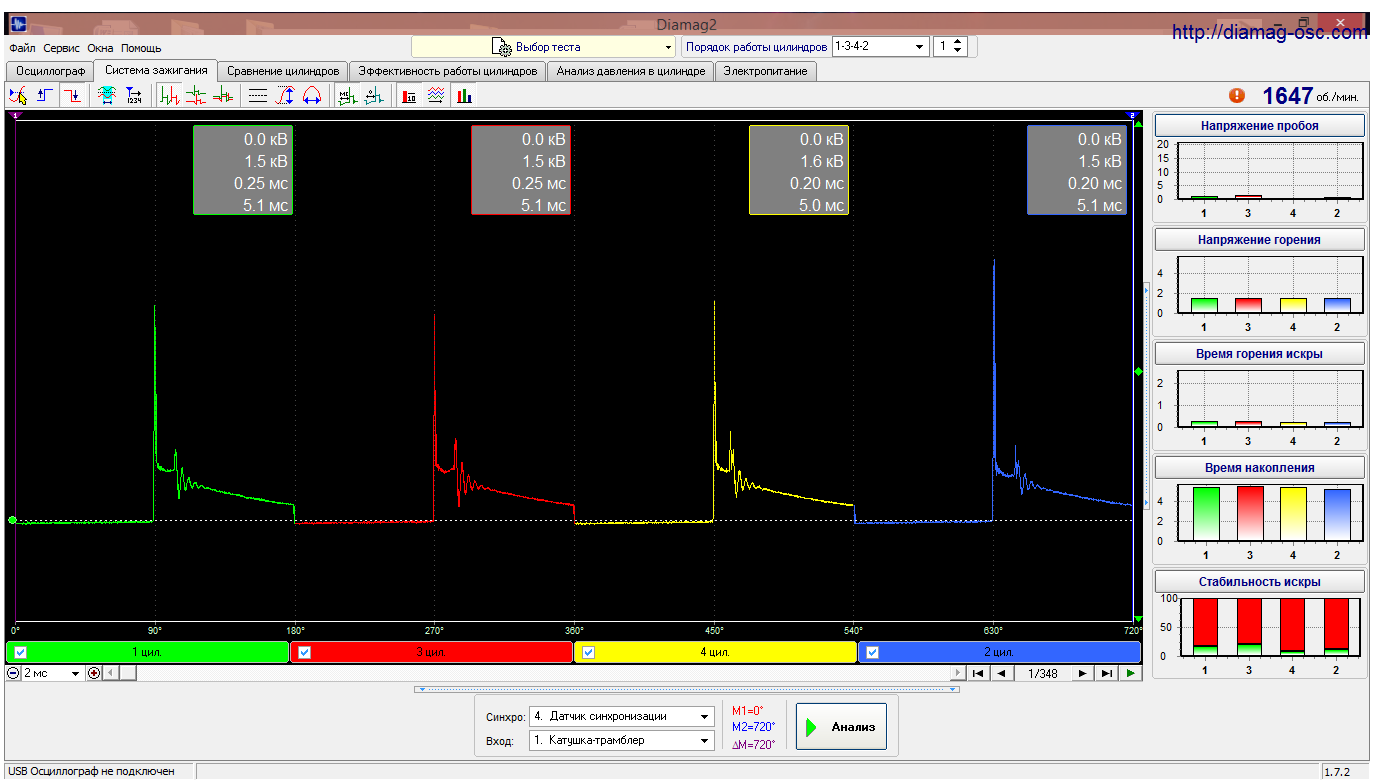Click the horizontal scrollbar left arrow
The width and height of the screenshot is (1382, 784).
(x=110, y=673)
